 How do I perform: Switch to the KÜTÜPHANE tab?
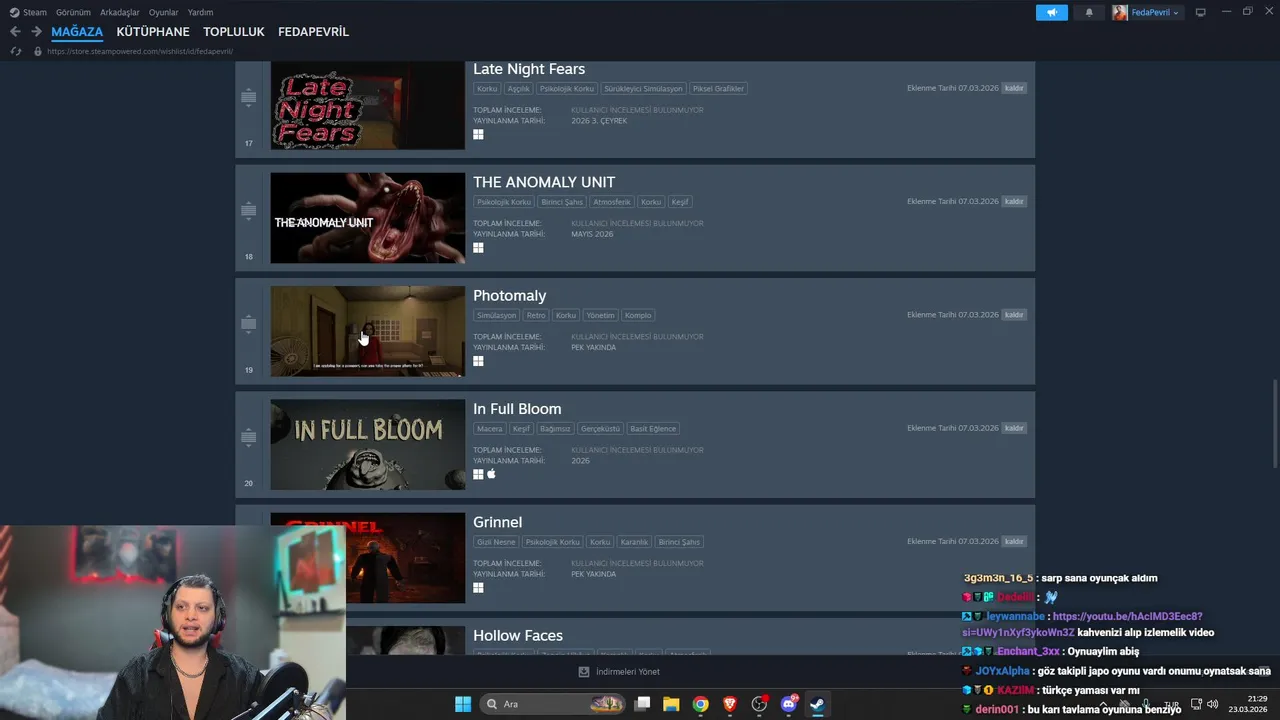click(x=153, y=32)
